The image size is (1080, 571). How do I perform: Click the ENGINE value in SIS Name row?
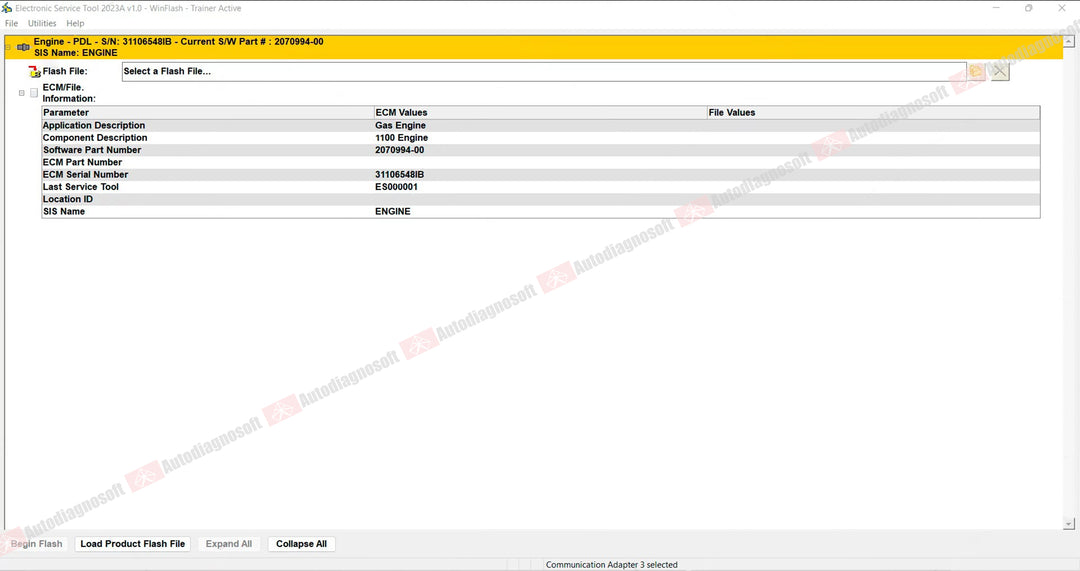point(393,212)
